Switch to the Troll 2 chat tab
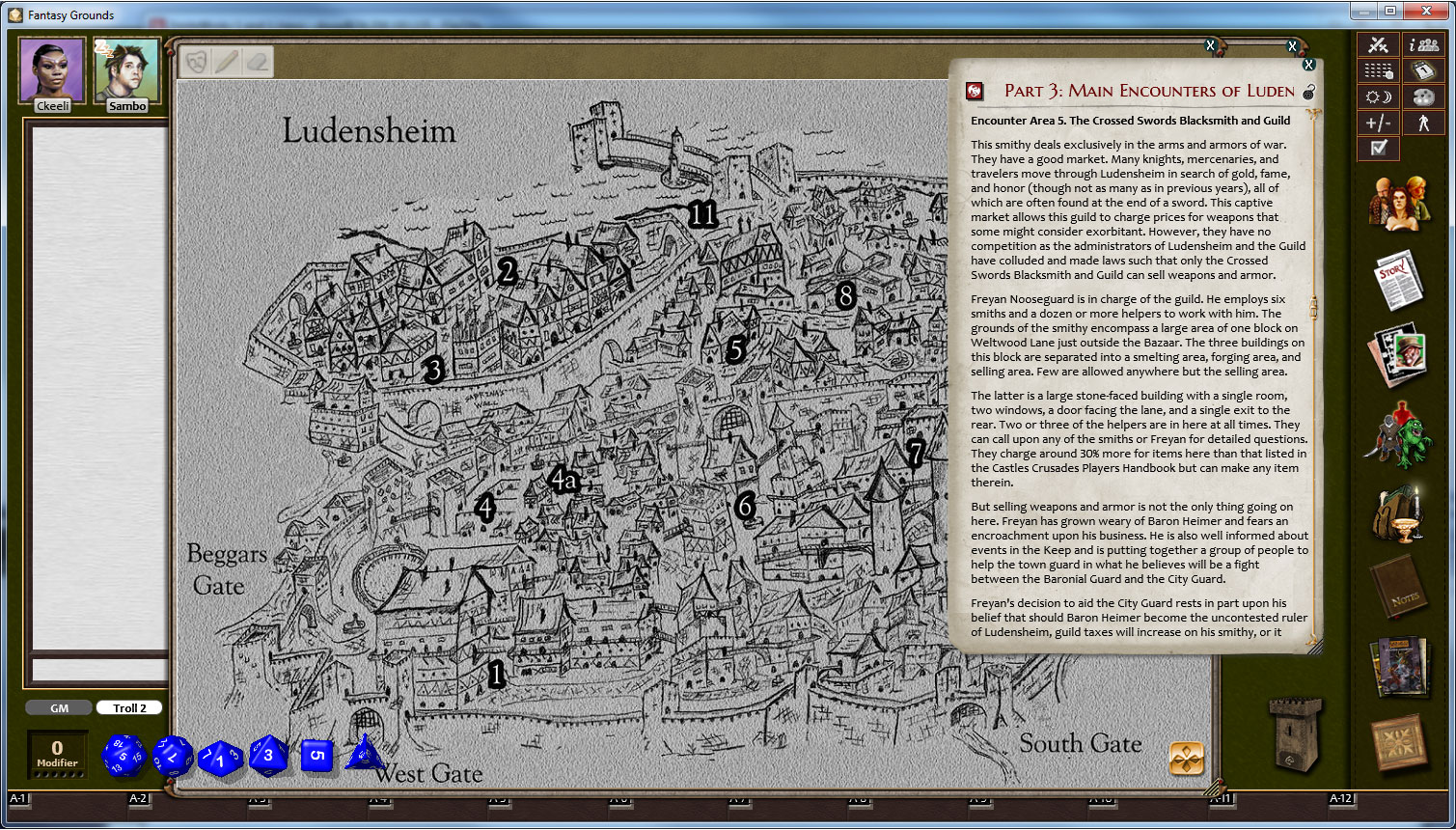Screen dimensions: 1456x830 129,707
